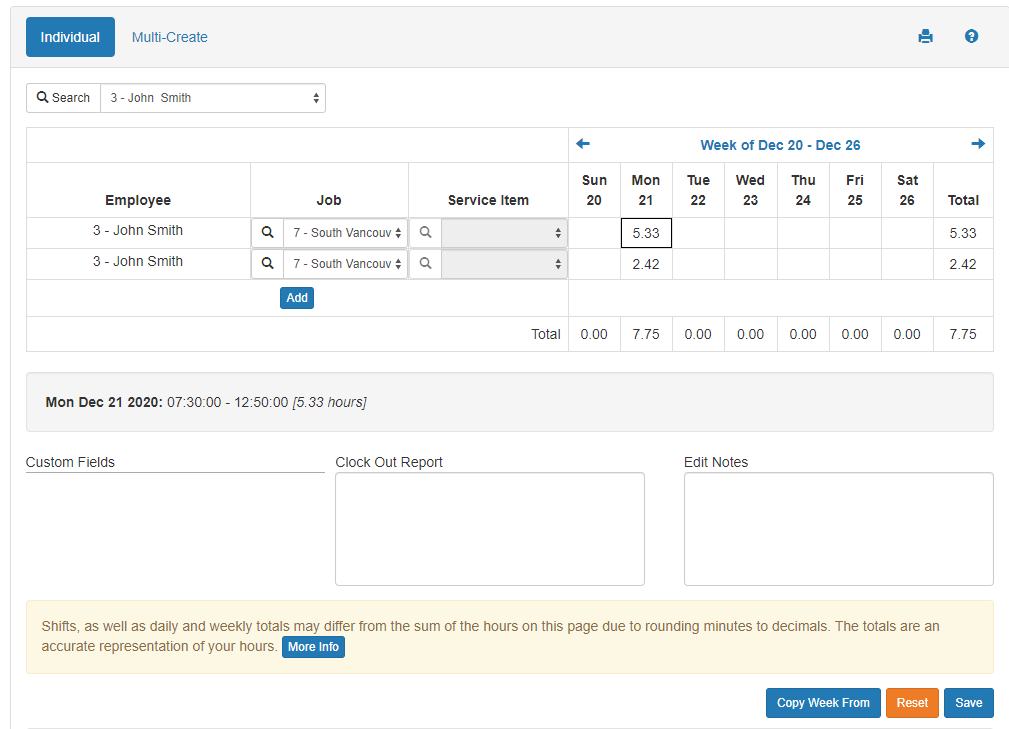The image size is (1009, 729).
Task: Go to previous week with left arrow
Action: click(x=583, y=144)
